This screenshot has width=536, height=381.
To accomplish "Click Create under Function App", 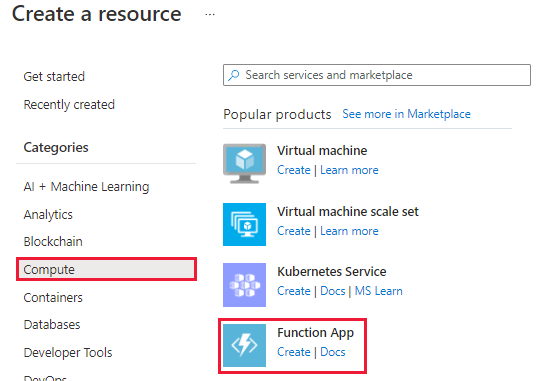I will click(294, 352).
